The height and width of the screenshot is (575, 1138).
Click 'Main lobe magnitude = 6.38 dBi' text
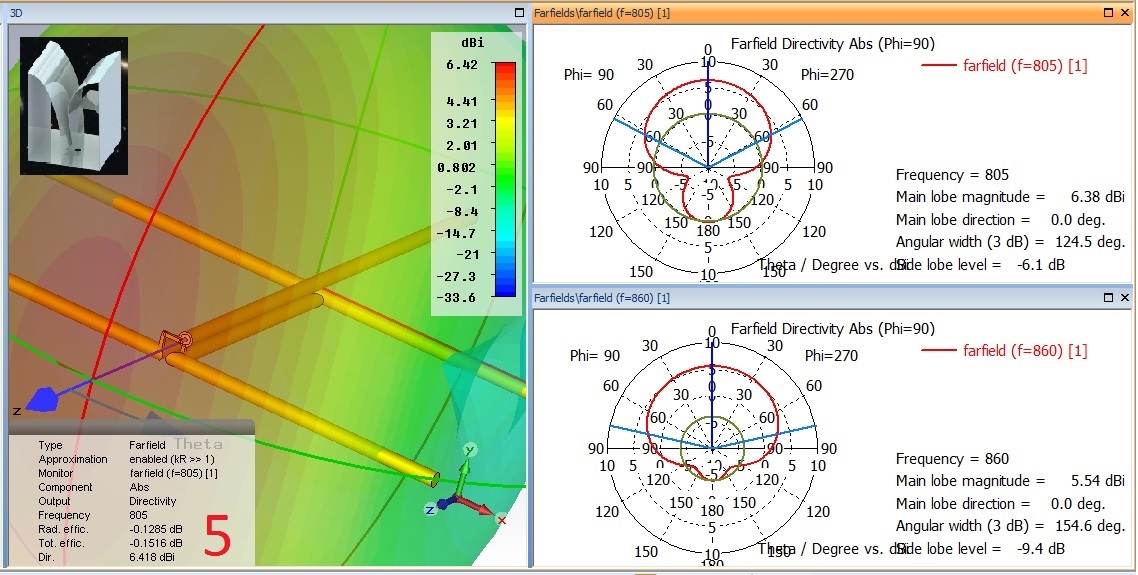[x=1010, y=197]
